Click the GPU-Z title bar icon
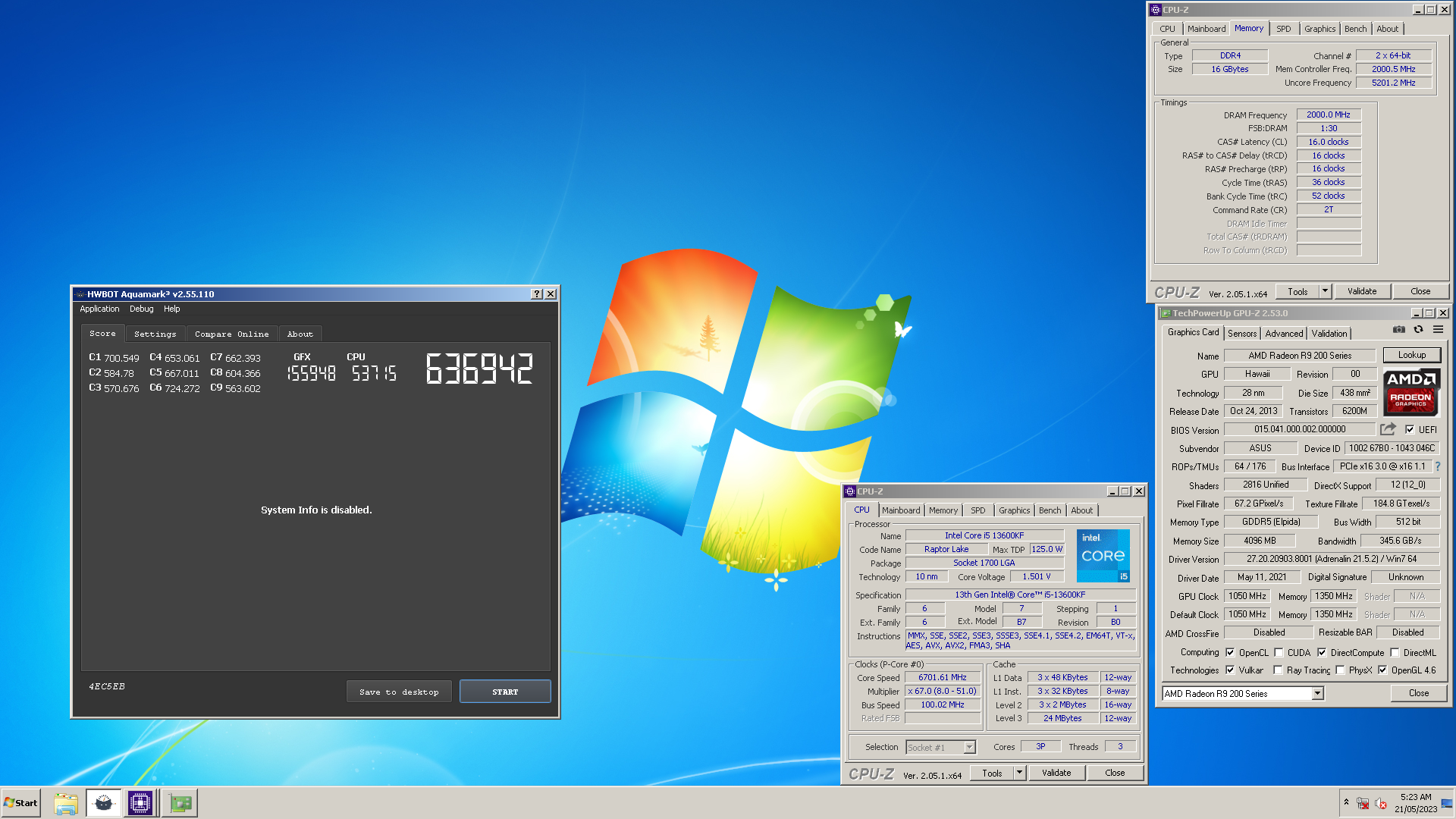1456x819 pixels. [1166, 313]
